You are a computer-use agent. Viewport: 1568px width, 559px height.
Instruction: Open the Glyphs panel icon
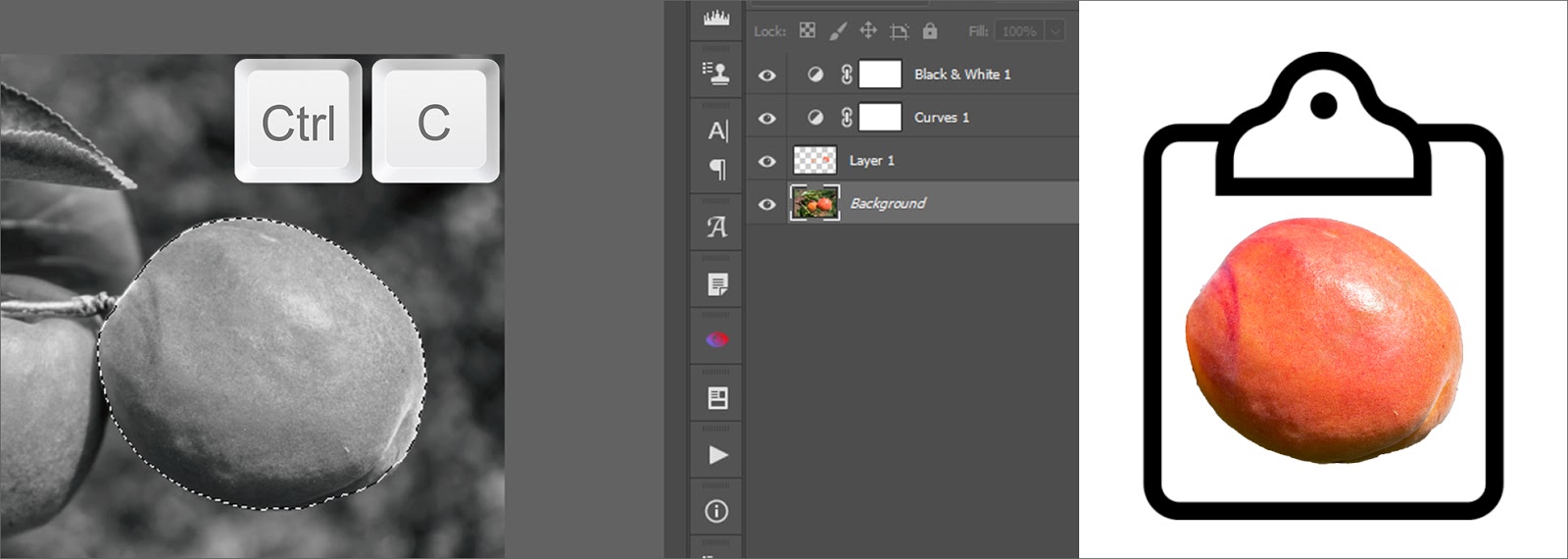(x=717, y=228)
